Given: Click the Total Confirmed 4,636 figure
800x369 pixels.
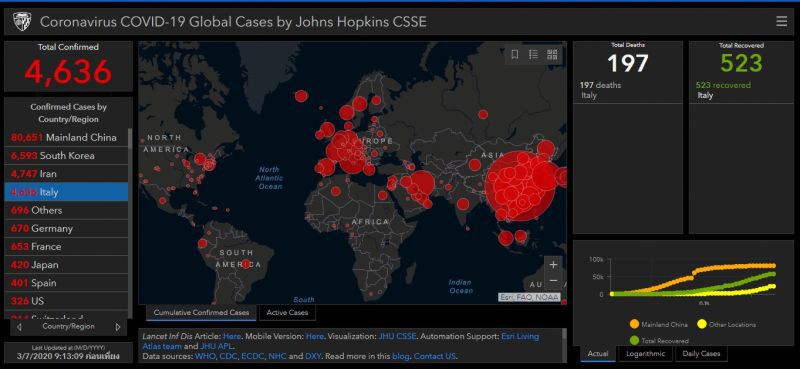Looking at the screenshot, I should (x=68, y=71).
